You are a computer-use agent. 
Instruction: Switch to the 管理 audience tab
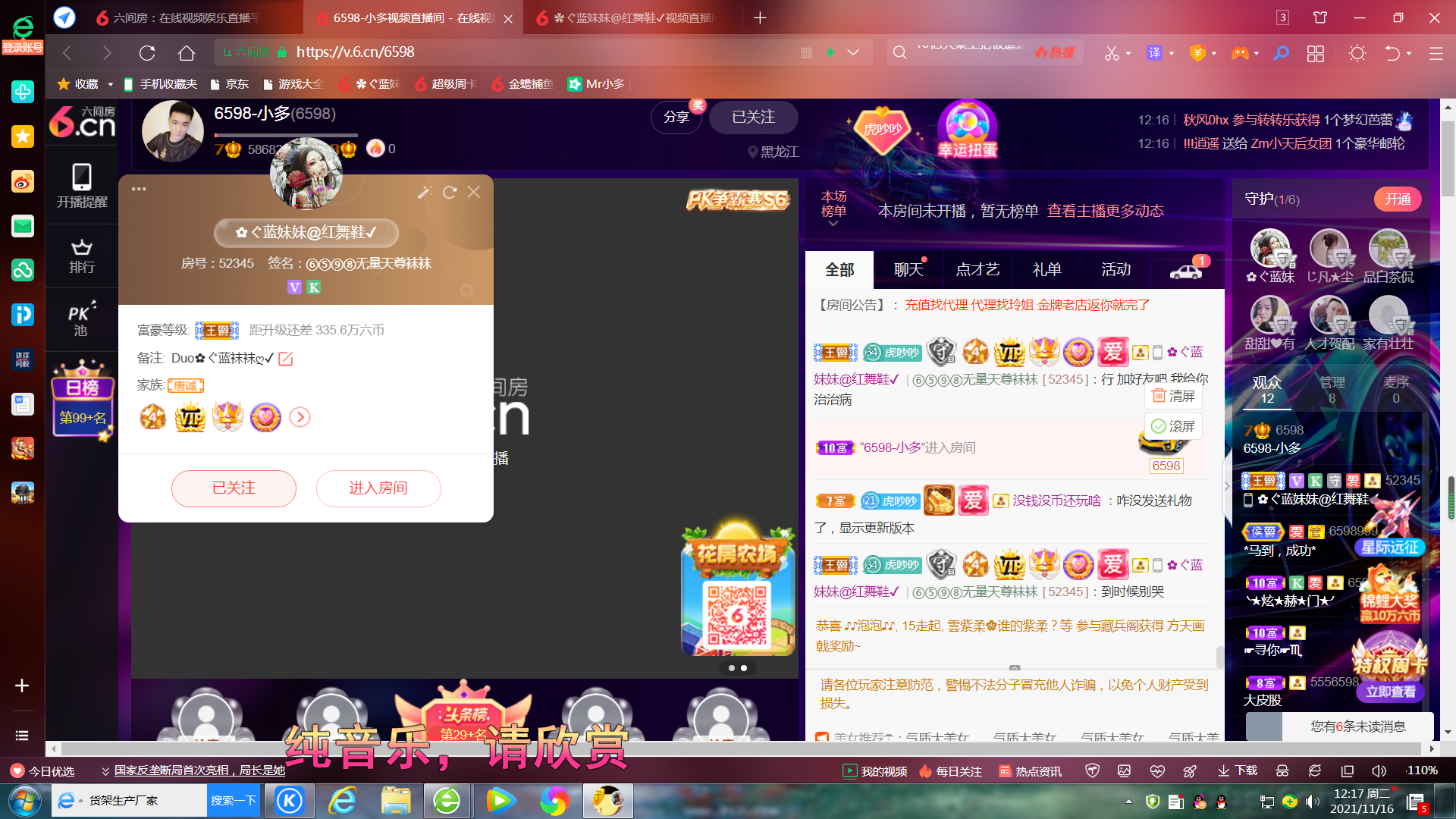point(1332,390)
